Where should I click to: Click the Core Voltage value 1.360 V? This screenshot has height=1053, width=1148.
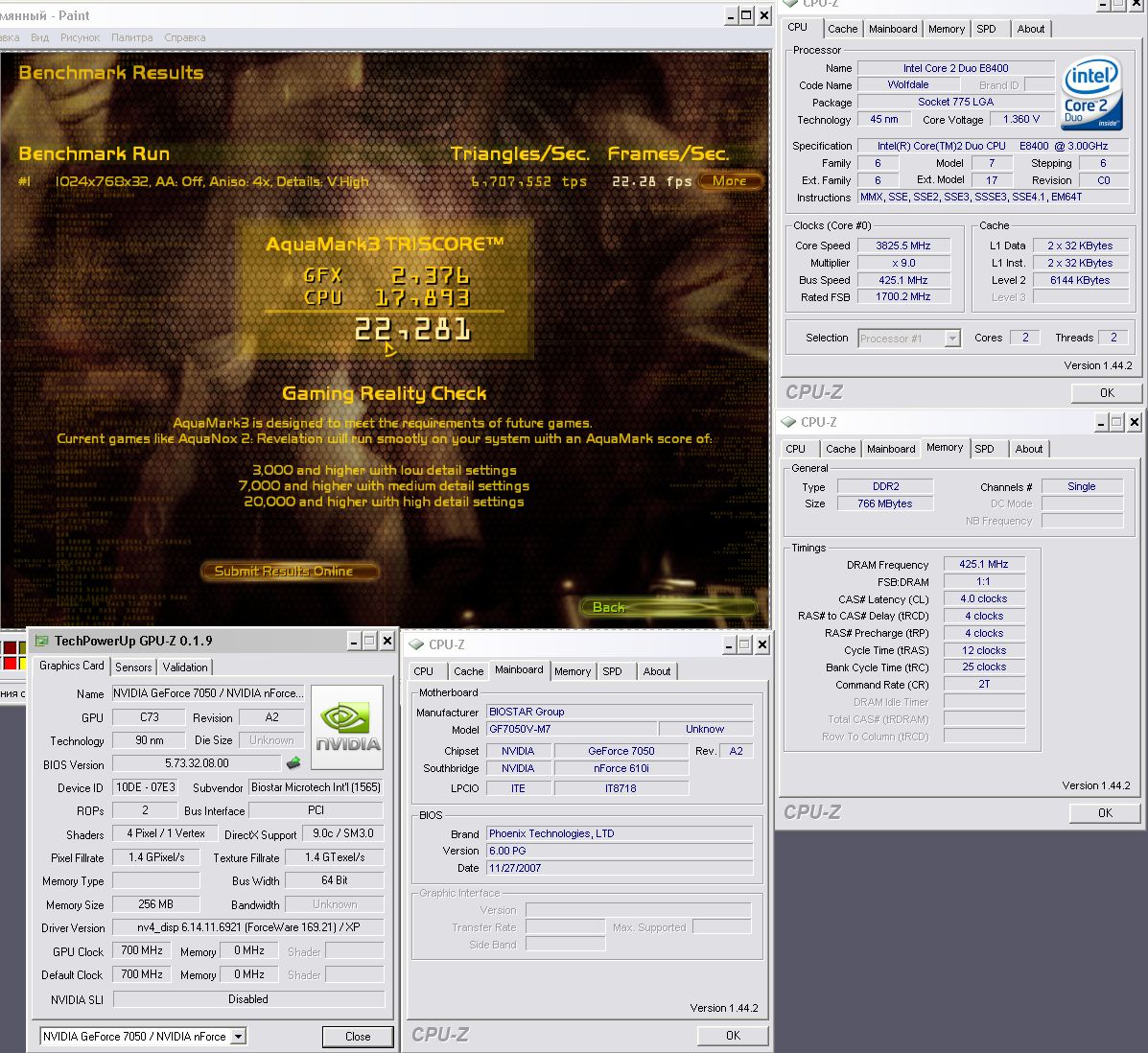[x=1020, y=119]
